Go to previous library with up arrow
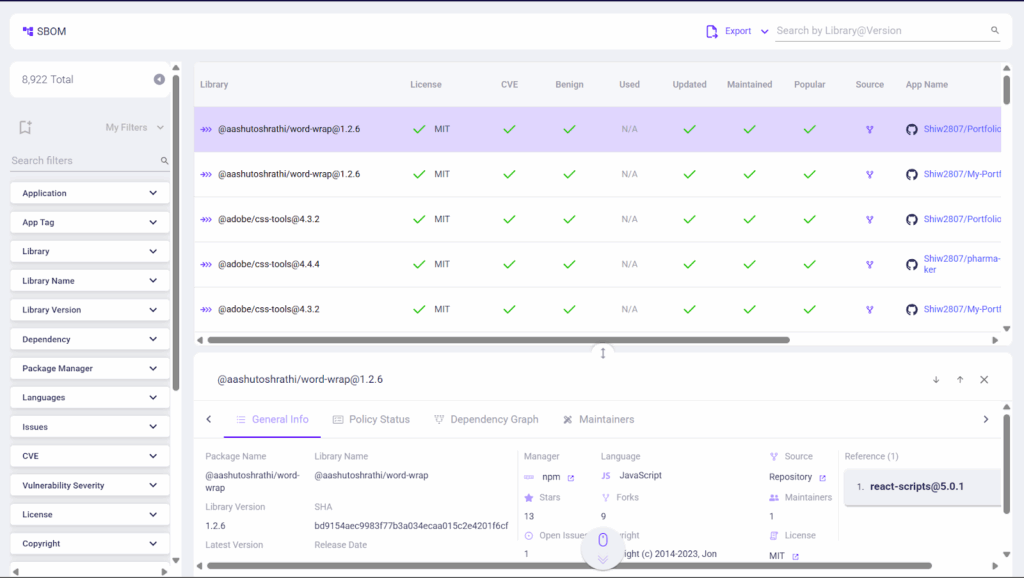Image resolution: width=1024 pixels, height=578 pixels. pos(960,379)
